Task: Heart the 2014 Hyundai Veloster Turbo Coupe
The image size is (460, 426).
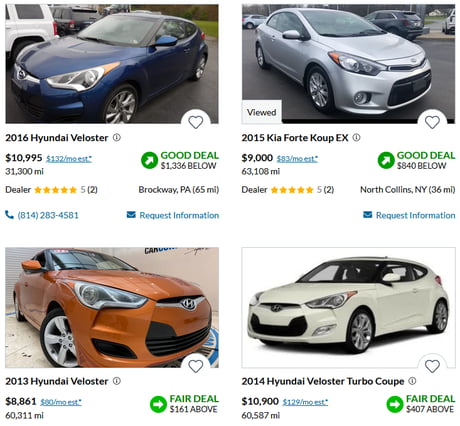Action: point(432,366)
